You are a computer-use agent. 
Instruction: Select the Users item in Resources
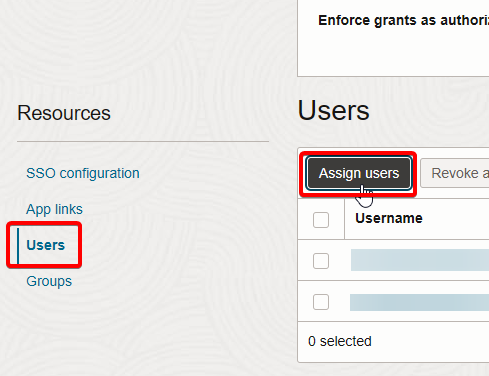[46, 245]
